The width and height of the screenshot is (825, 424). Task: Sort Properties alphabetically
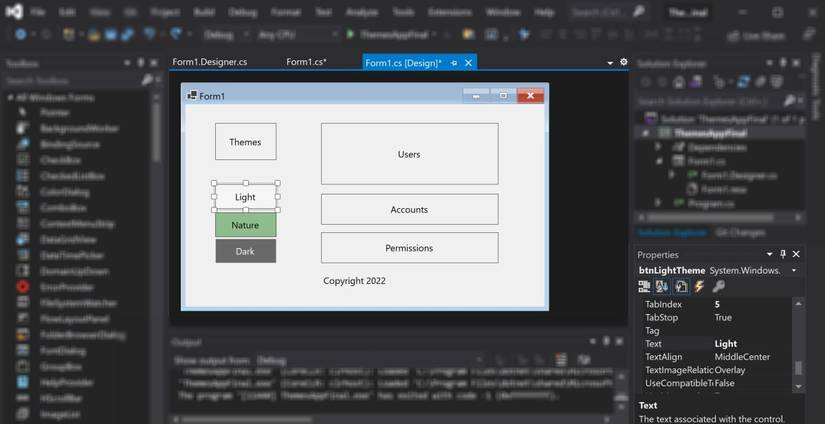coord(661,286)
